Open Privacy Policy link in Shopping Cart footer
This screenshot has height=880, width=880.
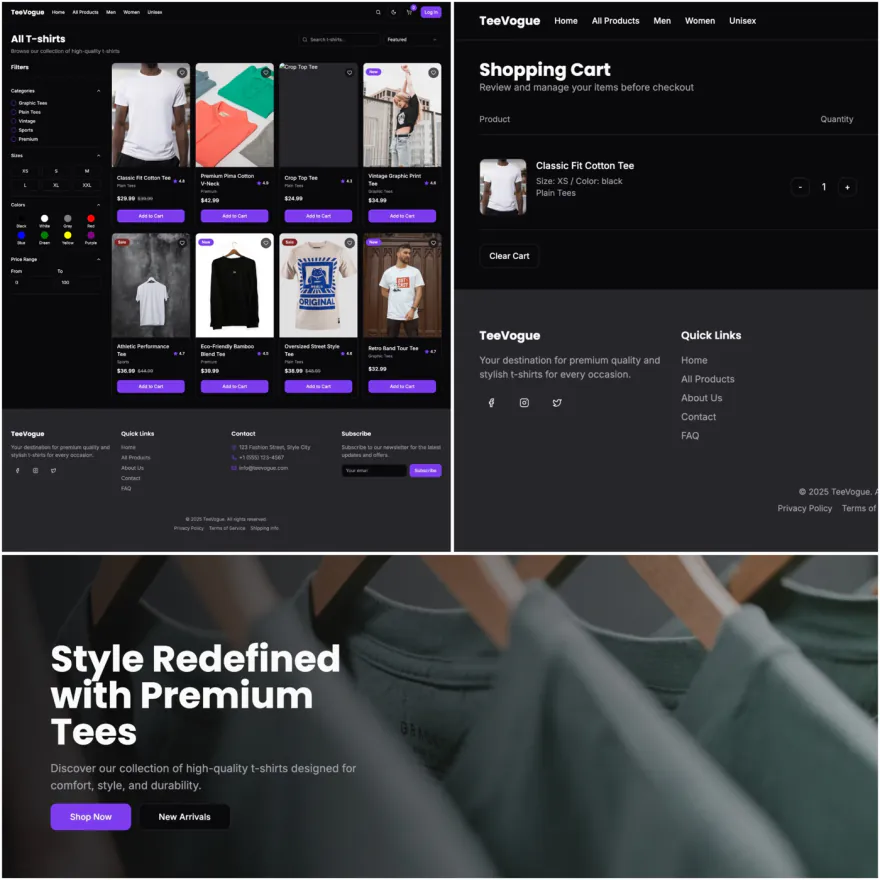[x=804, y=508]
